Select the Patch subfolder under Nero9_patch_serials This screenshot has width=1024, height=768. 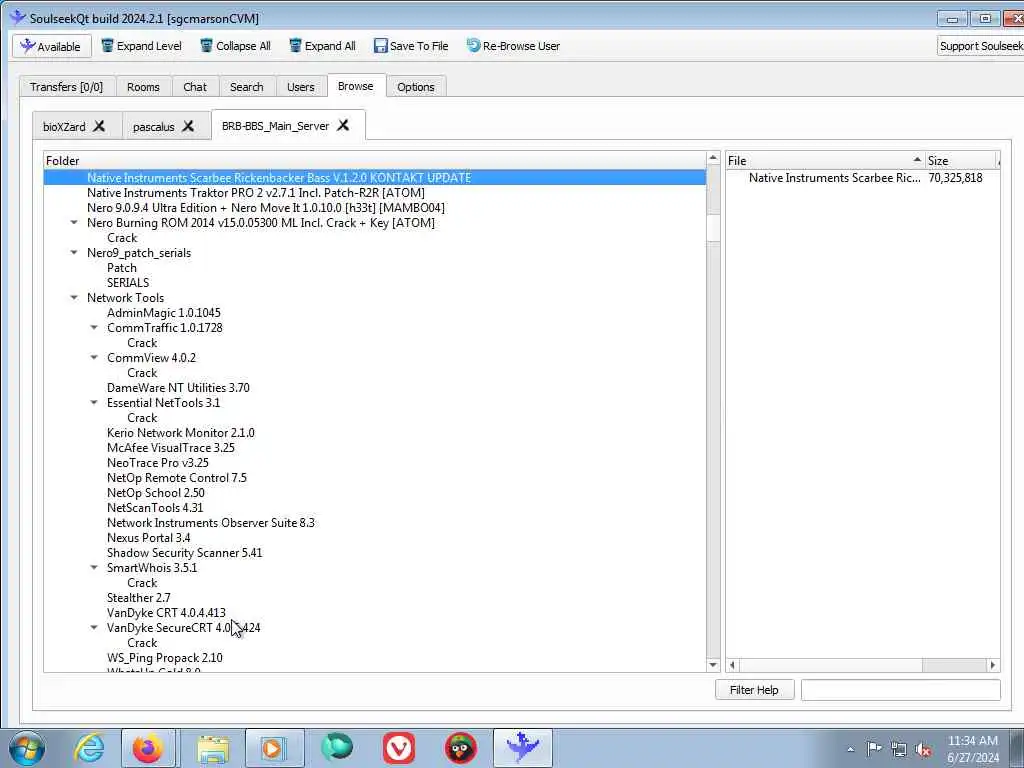[x=122, y=268]
